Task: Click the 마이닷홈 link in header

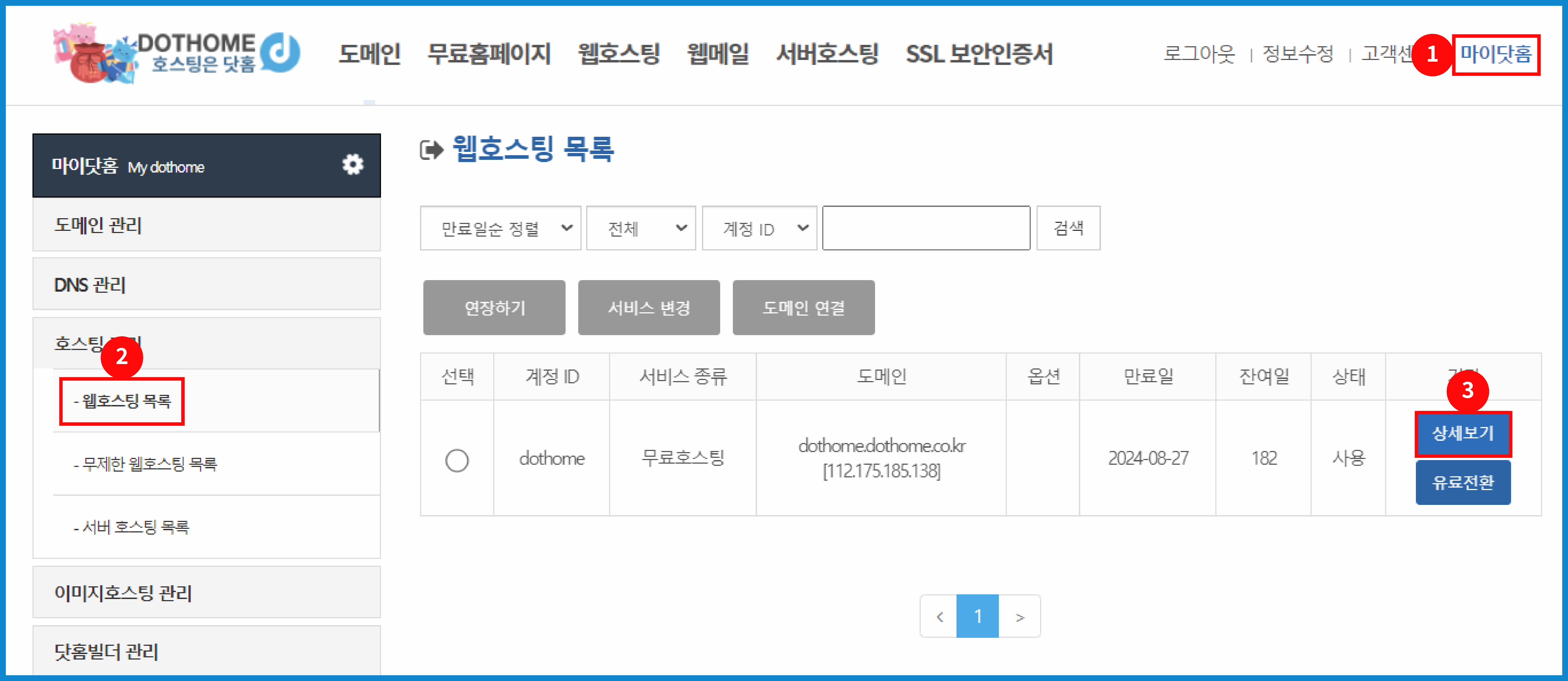Action: click(x=1496, y=55)
